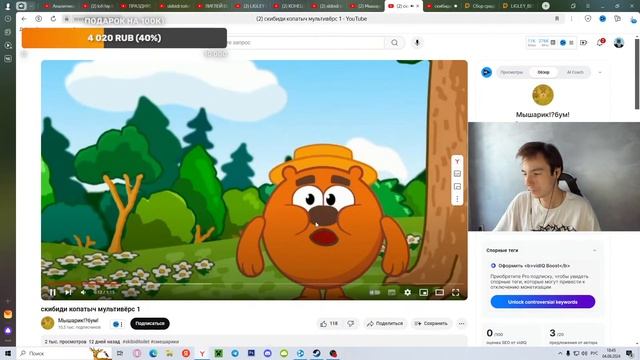Click the Y icon on the video side toolbar

[x=457, y=161]
